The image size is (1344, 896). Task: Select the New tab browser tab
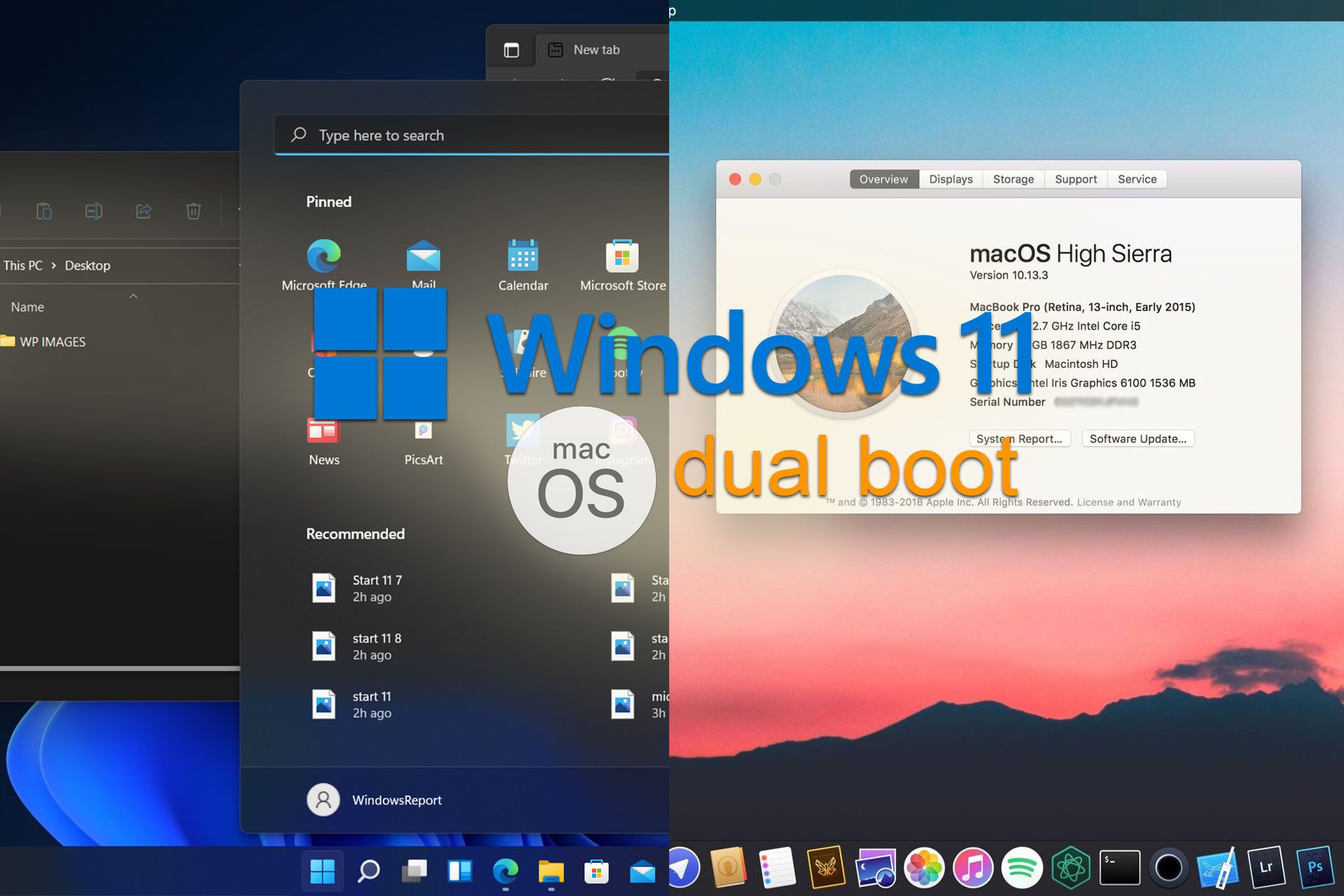tap(602, 50)
